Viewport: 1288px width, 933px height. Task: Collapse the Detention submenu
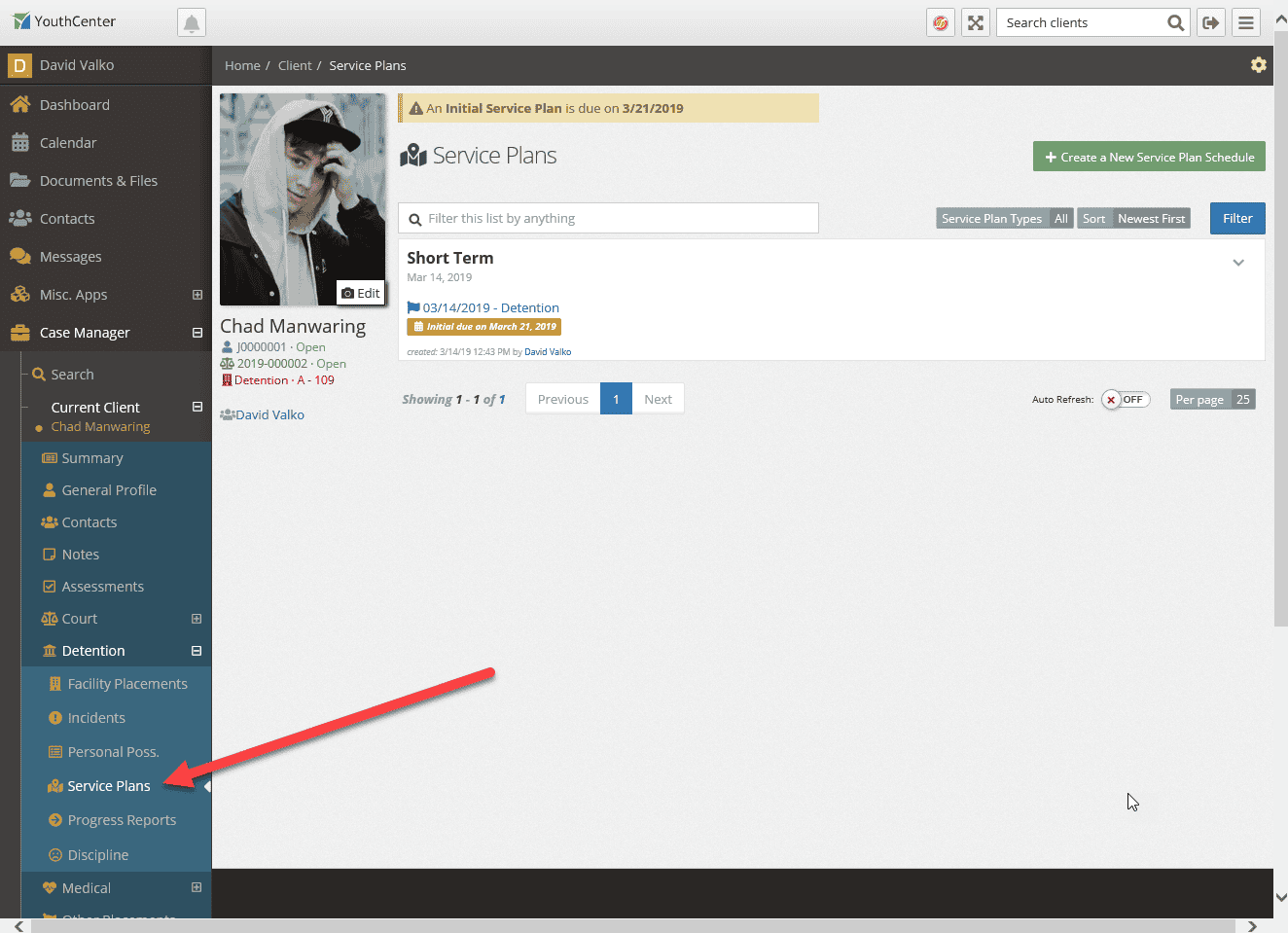point(197,651)
